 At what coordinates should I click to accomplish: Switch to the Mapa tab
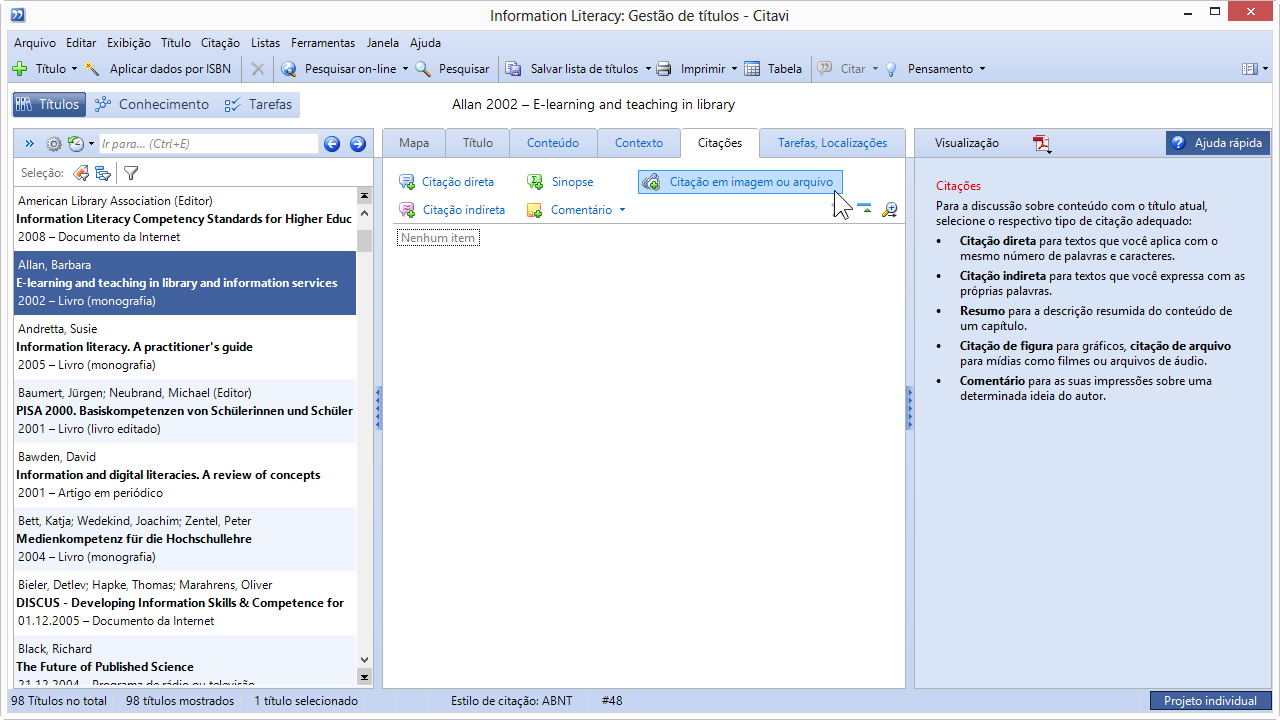pyautogui.click(x=414, y=143)
